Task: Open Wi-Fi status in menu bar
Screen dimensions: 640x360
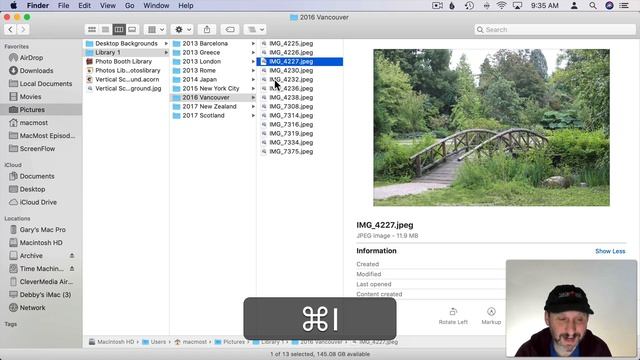Action: 502,6
